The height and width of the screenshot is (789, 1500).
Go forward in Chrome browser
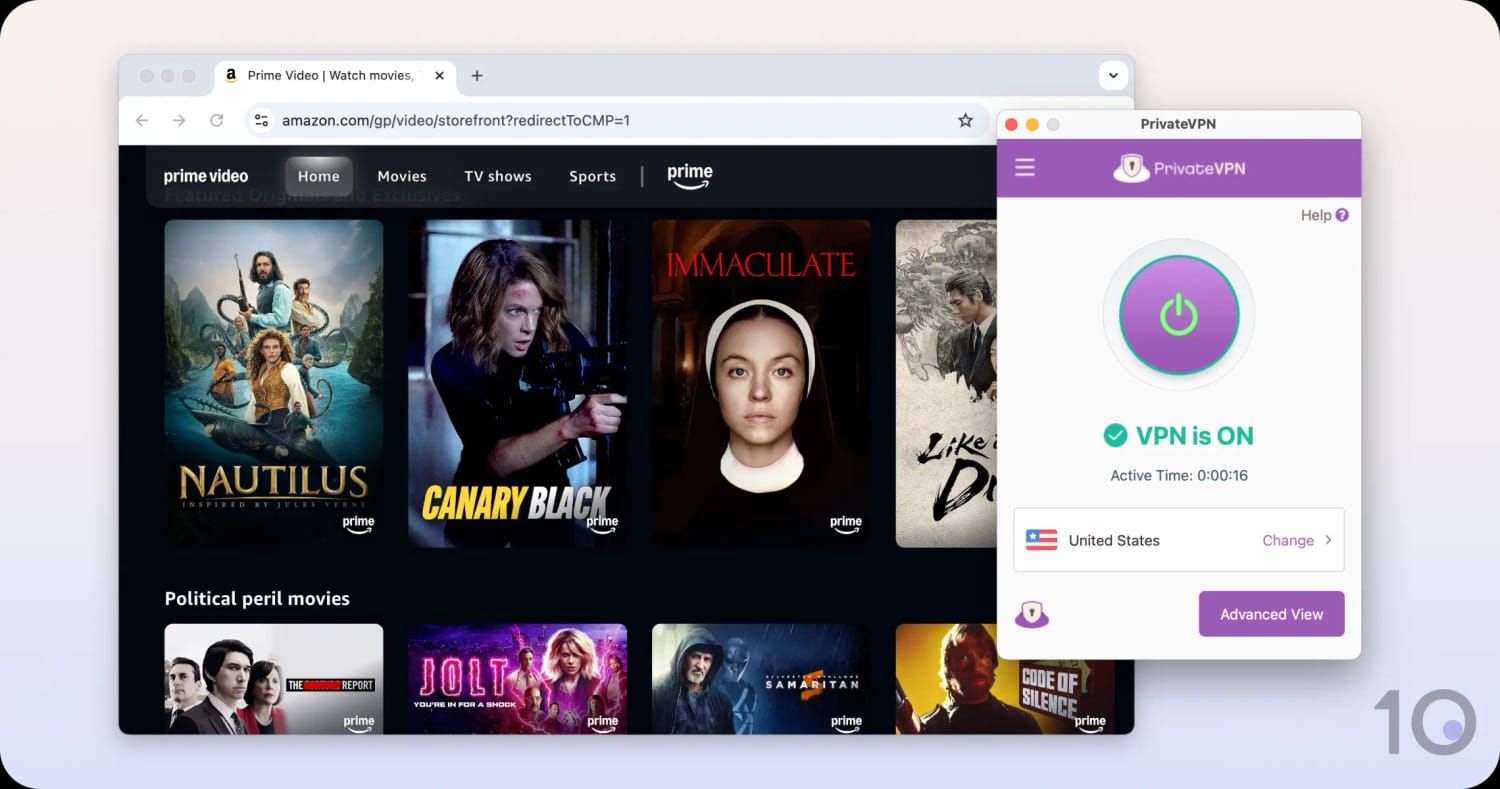(x=179, y=120)
